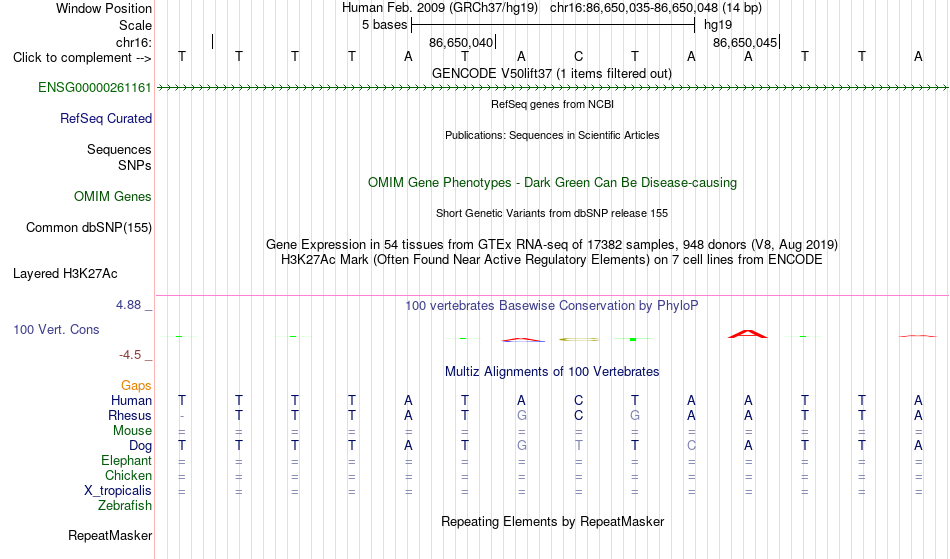Viewport: 950px width, 559px height.
Task: Select the Chicken species row label
Action: (x=128, y=476)
